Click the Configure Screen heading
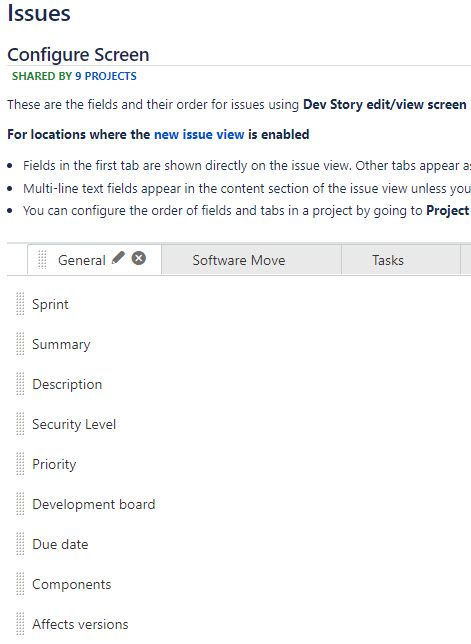Viewport: 471px width, 644px height. [x=78, y=55]
